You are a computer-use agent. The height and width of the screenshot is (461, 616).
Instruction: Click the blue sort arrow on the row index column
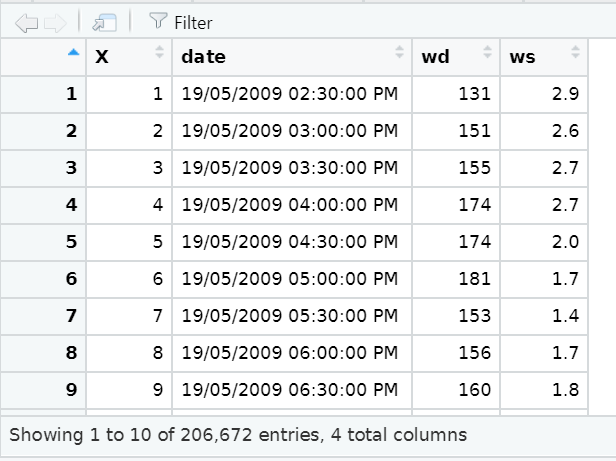click(x=72, y=54)
